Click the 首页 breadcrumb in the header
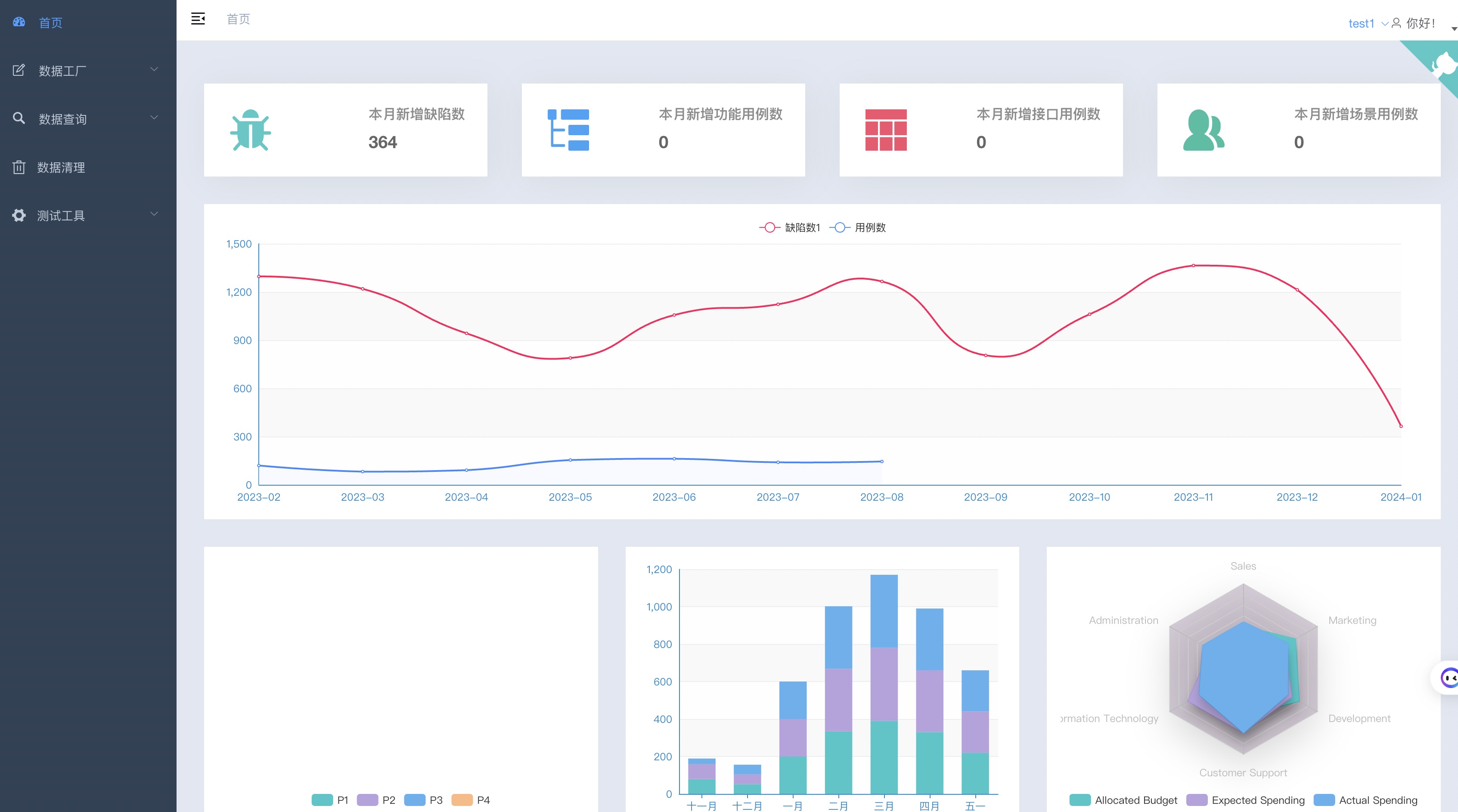 pos(238,19)
